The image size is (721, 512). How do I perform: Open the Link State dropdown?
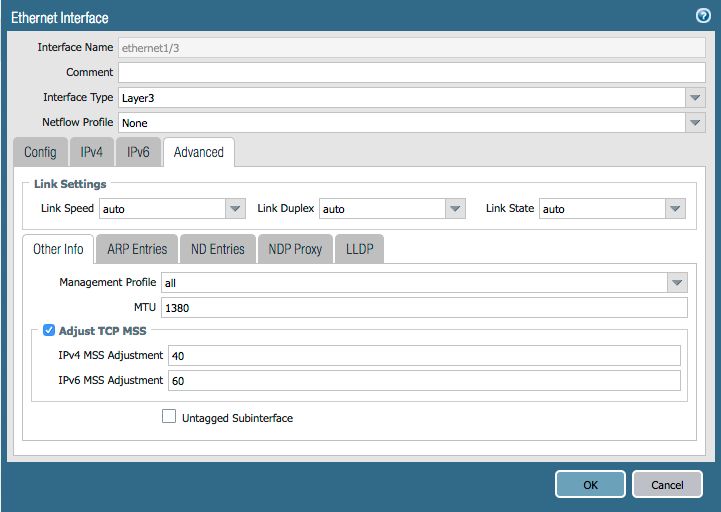[675, 209]
